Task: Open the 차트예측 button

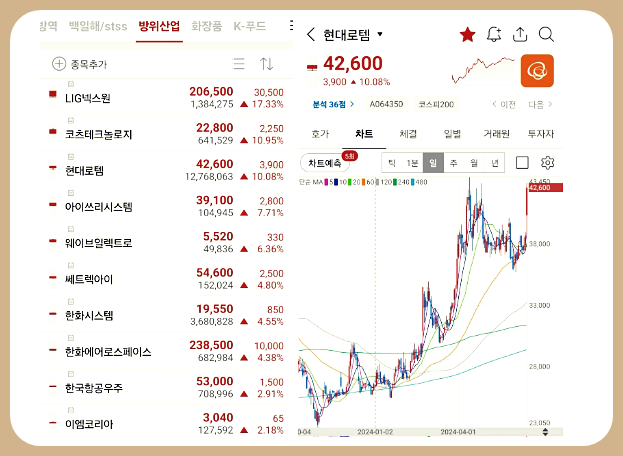Action: click(x=325, y=163)
